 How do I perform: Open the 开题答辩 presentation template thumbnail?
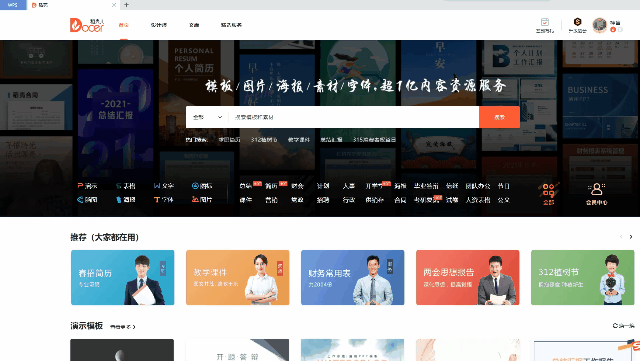[x=237, y=350]
